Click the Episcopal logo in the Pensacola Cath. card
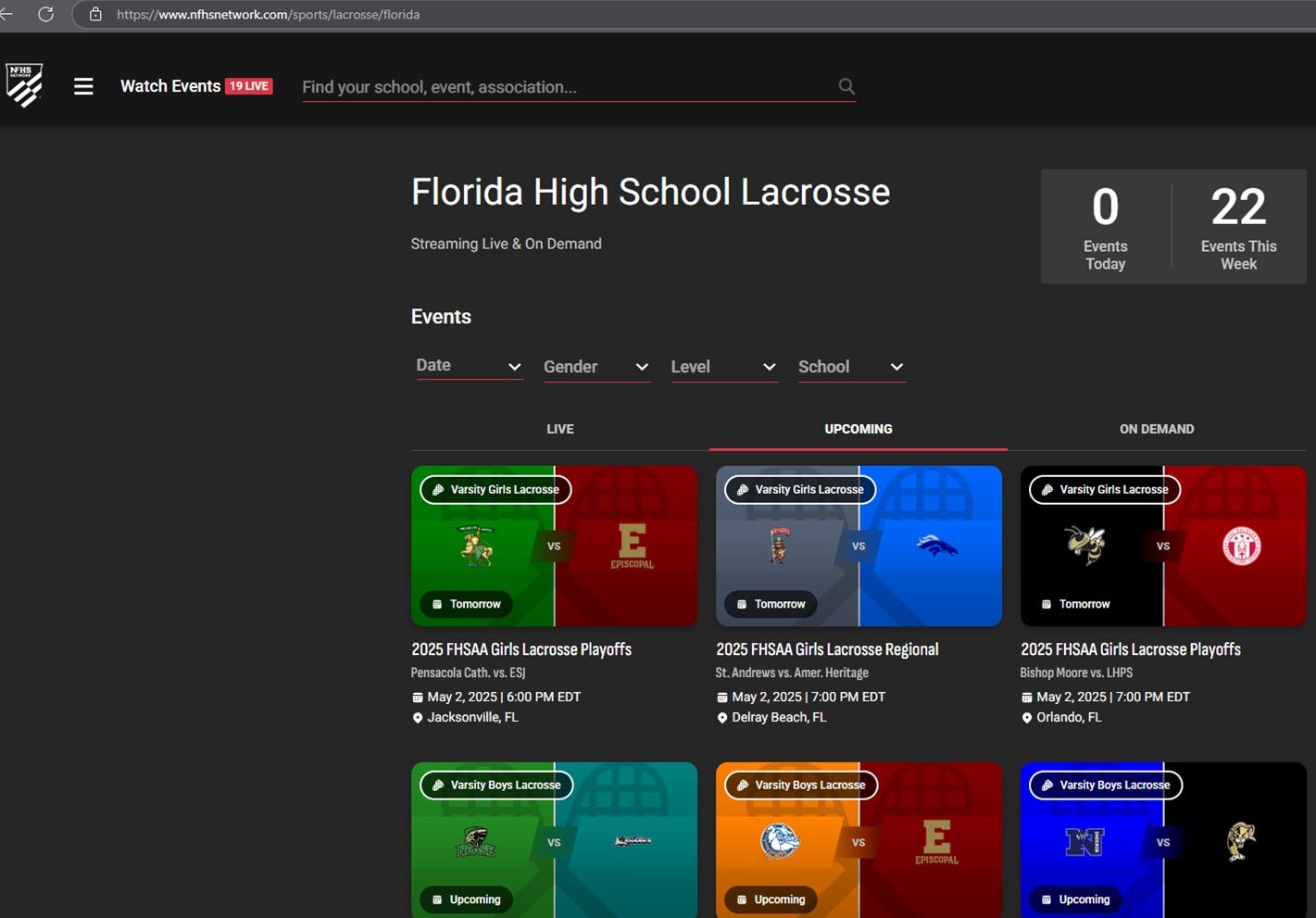The width and height of the screenshot is (1316, 918). pos(632,546)
